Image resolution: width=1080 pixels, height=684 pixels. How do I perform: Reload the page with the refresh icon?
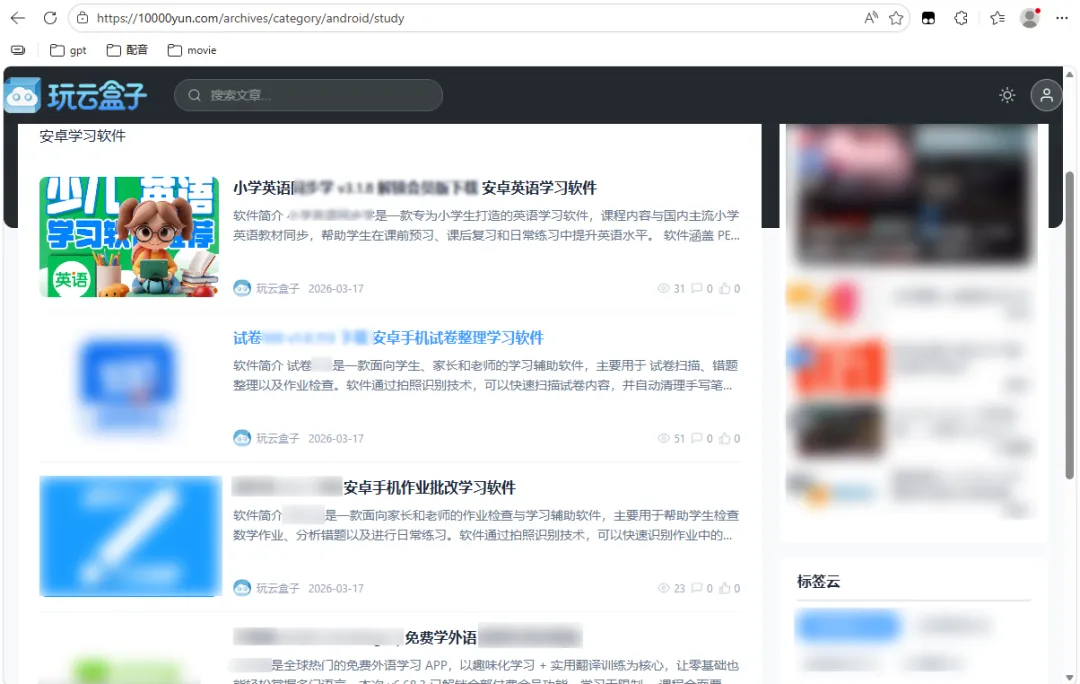pos(50,19)
